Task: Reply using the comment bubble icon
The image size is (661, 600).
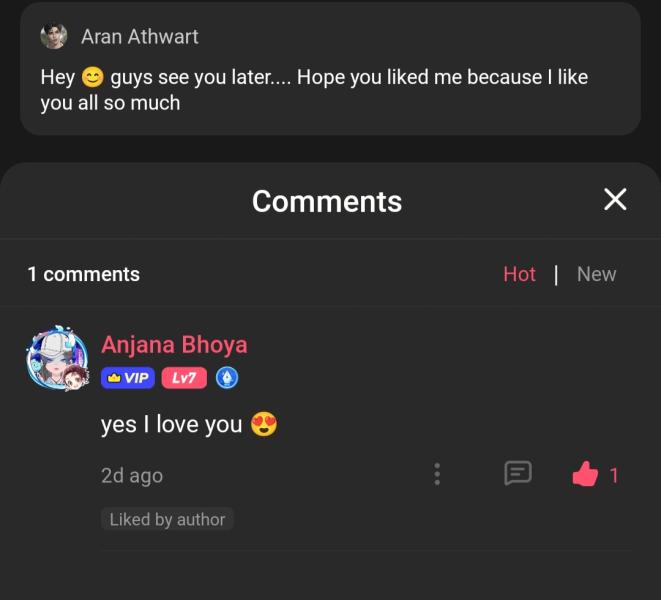Action: [x=518, y=473]
